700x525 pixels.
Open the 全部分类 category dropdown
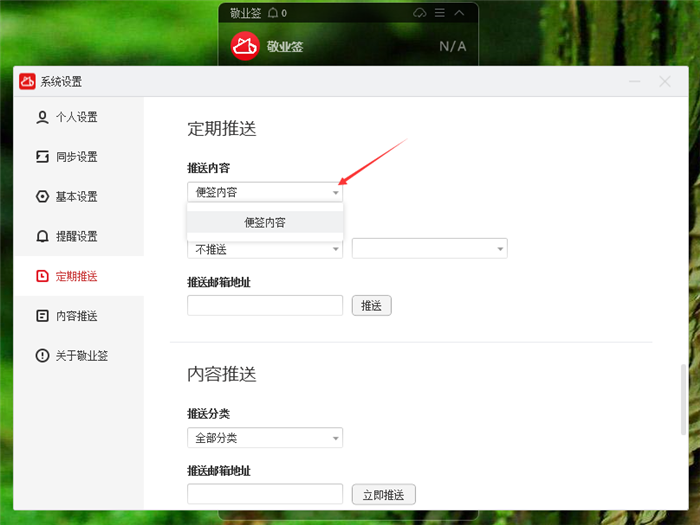265,438
